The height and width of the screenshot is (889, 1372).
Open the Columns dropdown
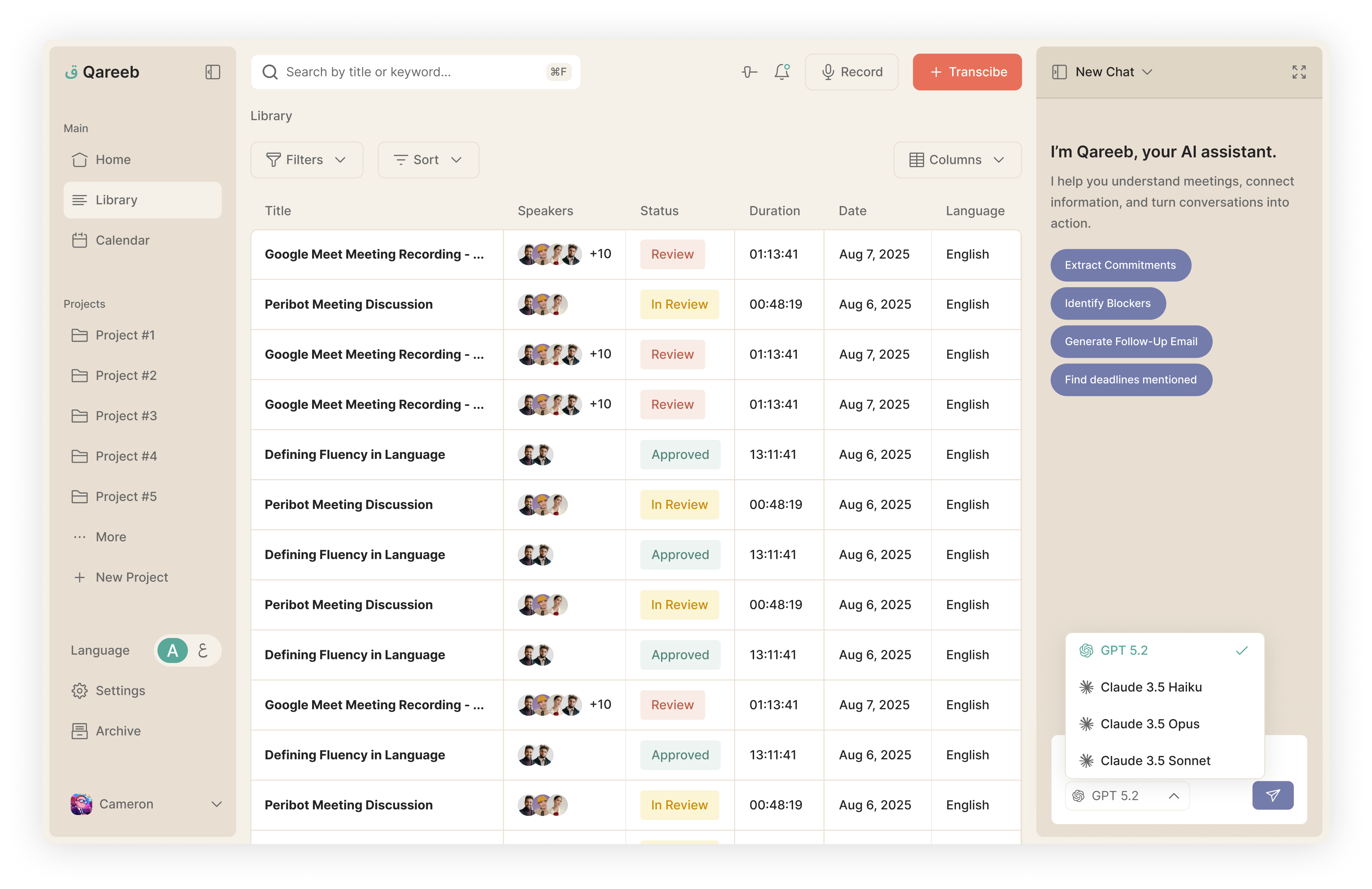957,160
